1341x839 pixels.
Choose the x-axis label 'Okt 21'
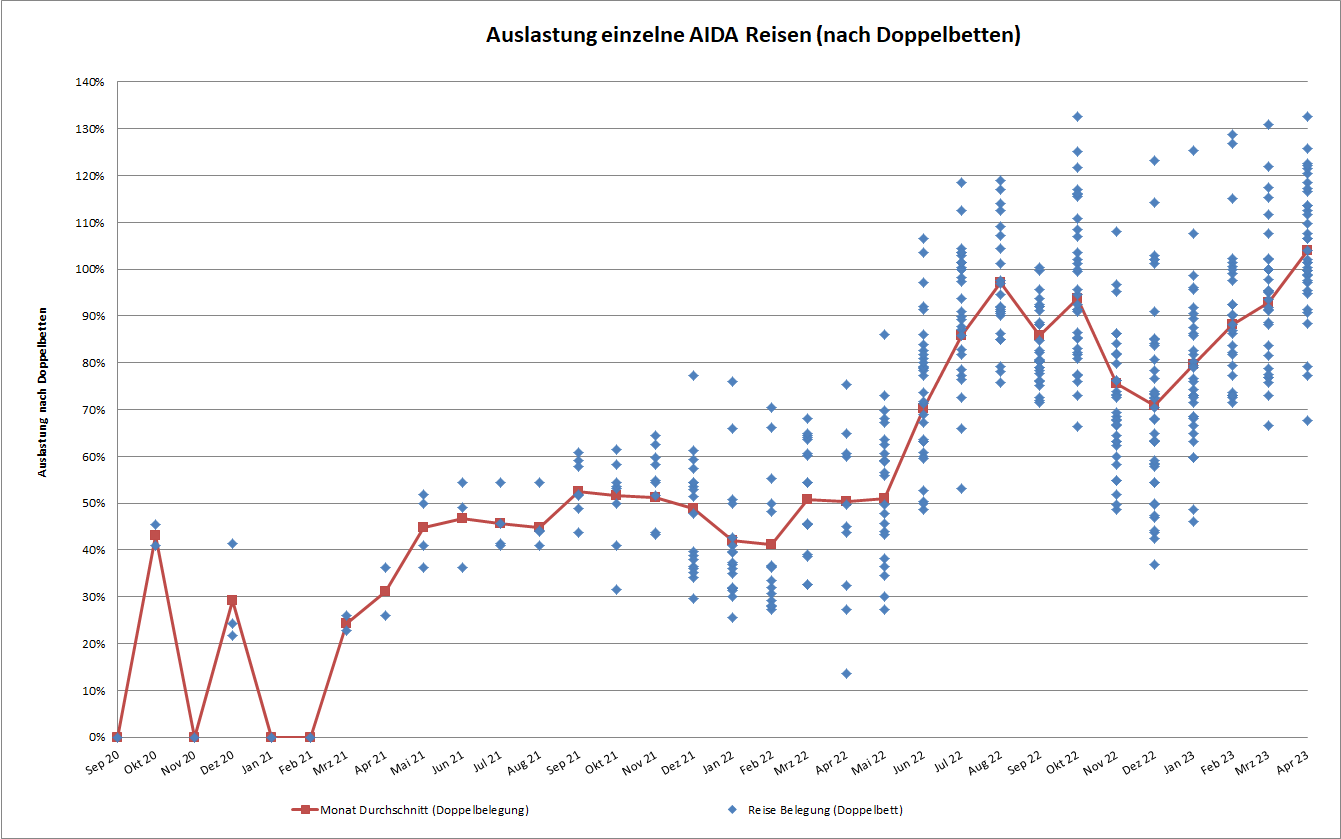(602, 762)
